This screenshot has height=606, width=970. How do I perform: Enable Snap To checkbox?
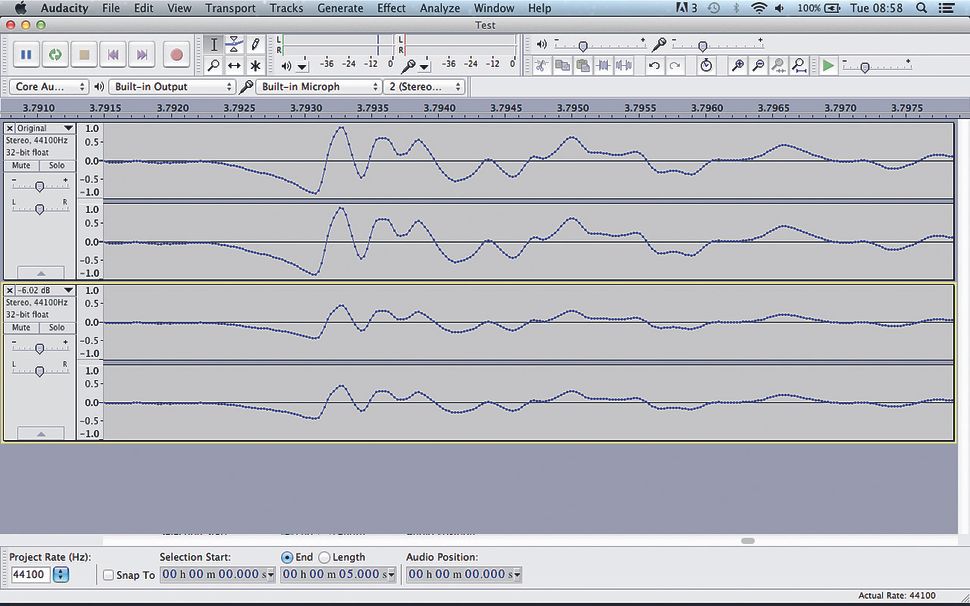(108, 574)
